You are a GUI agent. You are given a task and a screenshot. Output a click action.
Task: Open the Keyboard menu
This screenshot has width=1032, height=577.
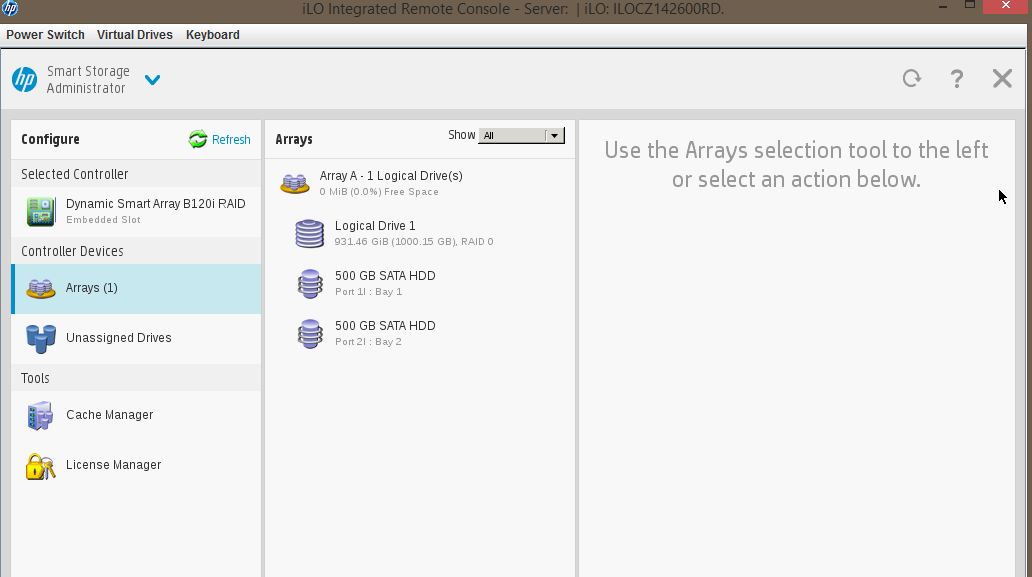pos(213,35)
